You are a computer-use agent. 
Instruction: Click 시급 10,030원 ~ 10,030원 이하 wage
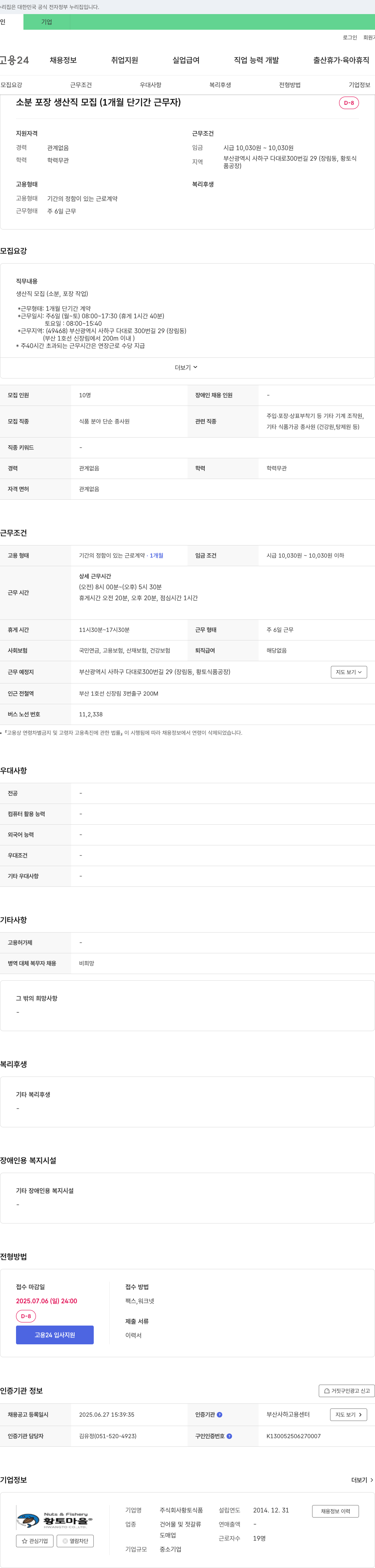pos(305,556)
